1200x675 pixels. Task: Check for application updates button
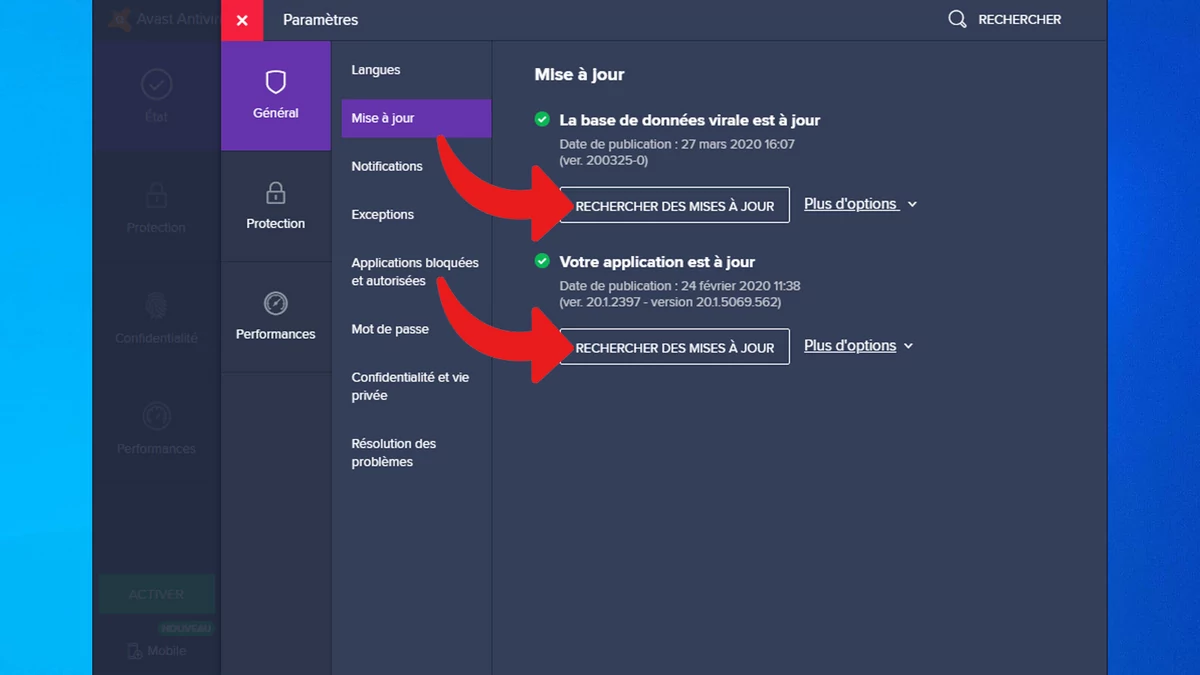(x=675, y=347)
